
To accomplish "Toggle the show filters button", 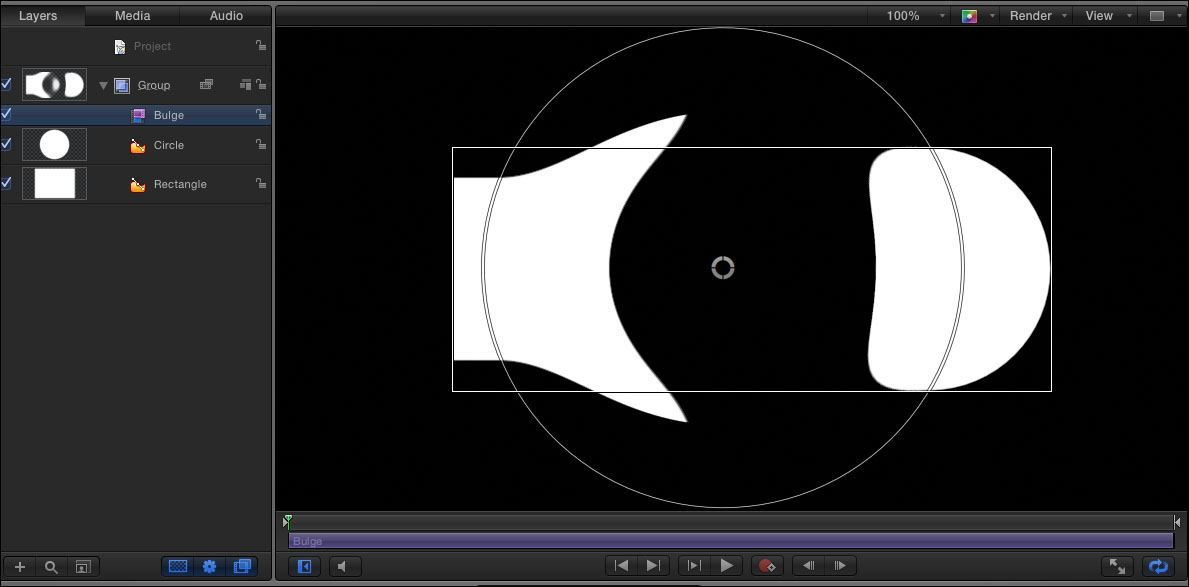I will tap(241, 566).
